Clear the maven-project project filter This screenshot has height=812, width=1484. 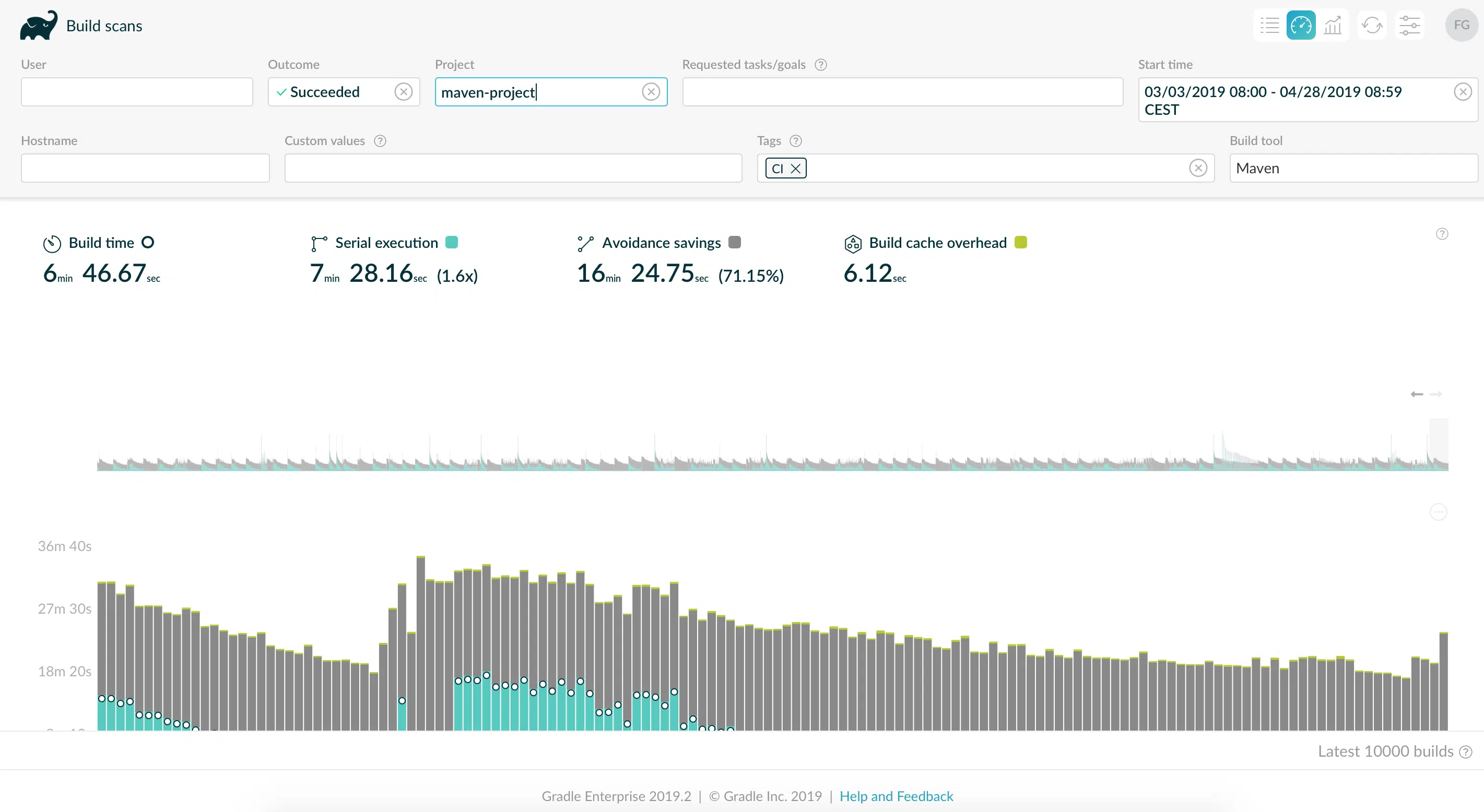651,91
